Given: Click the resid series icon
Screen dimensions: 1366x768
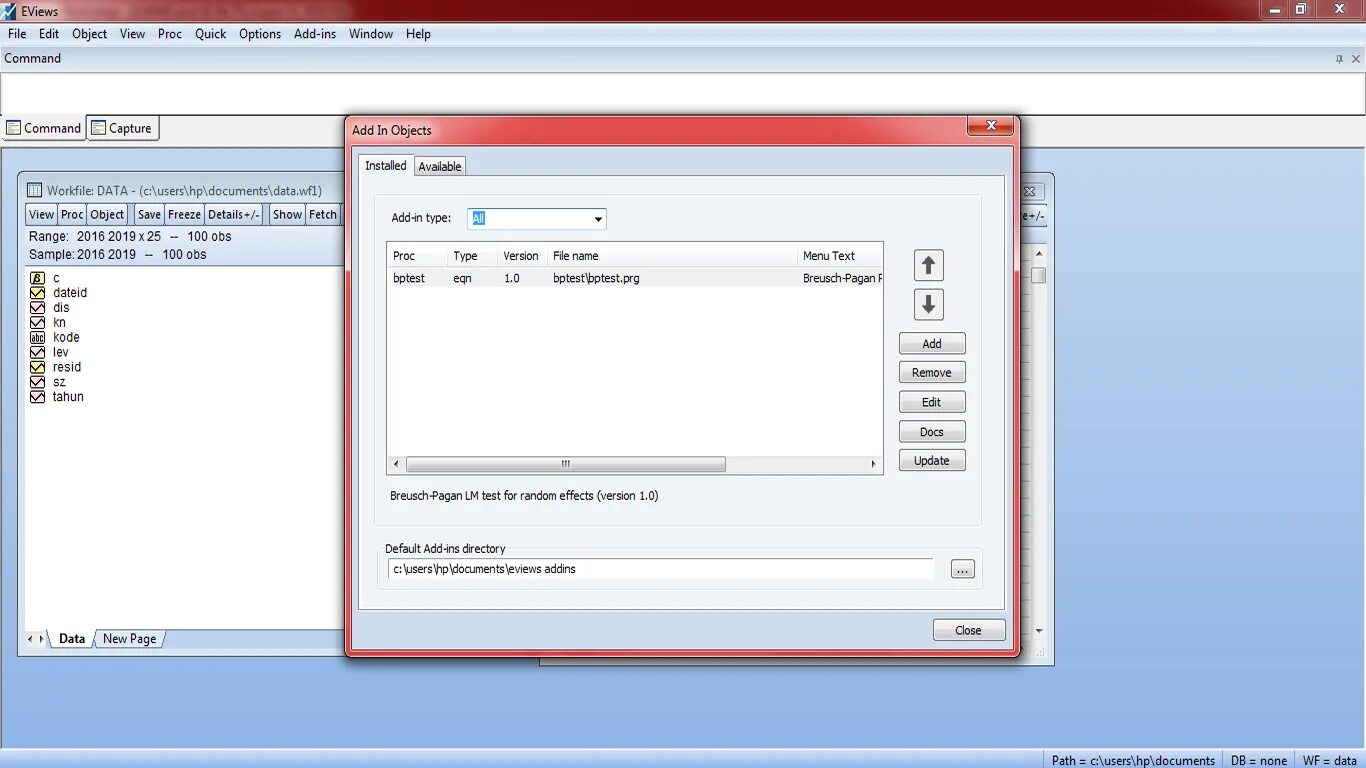Looking at the screenshot, I should pos(37,367).
